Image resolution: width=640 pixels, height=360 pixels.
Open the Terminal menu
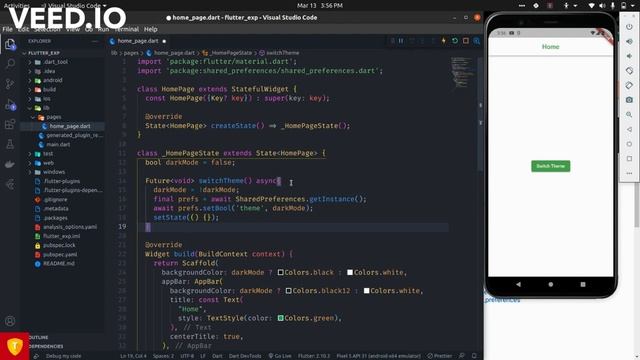[x=127, y=29]
